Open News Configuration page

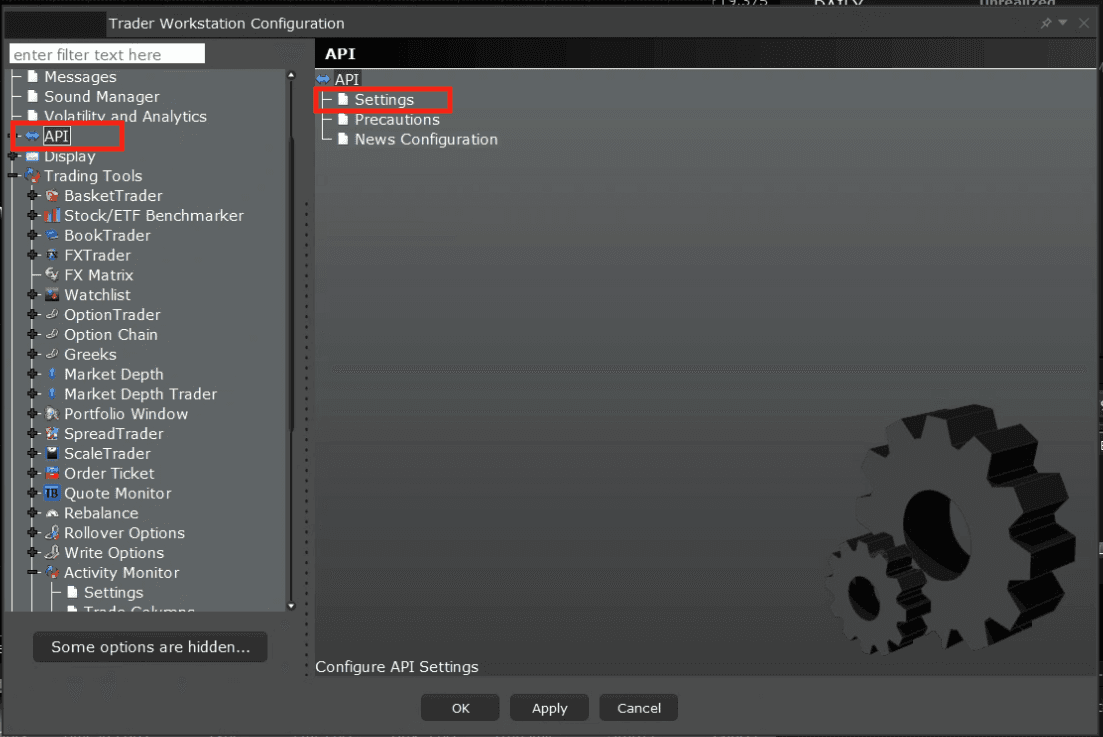[426, 139]
